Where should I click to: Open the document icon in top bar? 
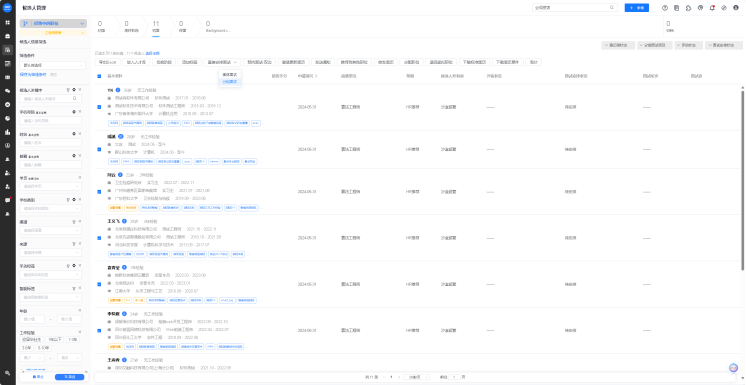pos(677,8)
